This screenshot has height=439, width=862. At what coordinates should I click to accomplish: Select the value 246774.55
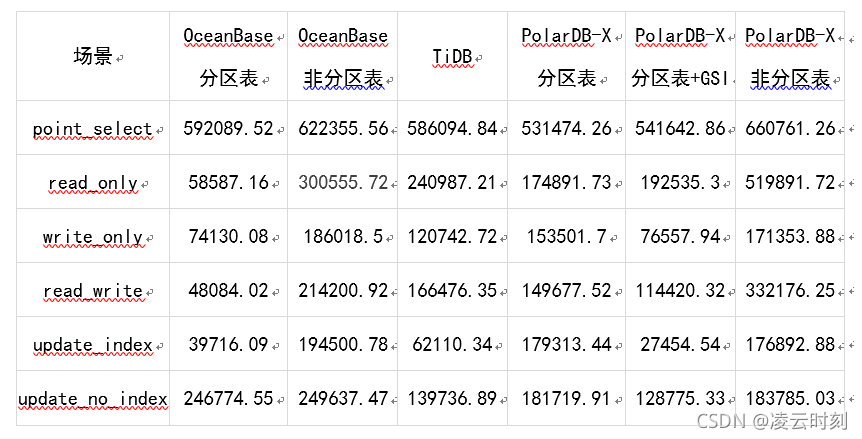pyautogui.click(x=228, y=398)
